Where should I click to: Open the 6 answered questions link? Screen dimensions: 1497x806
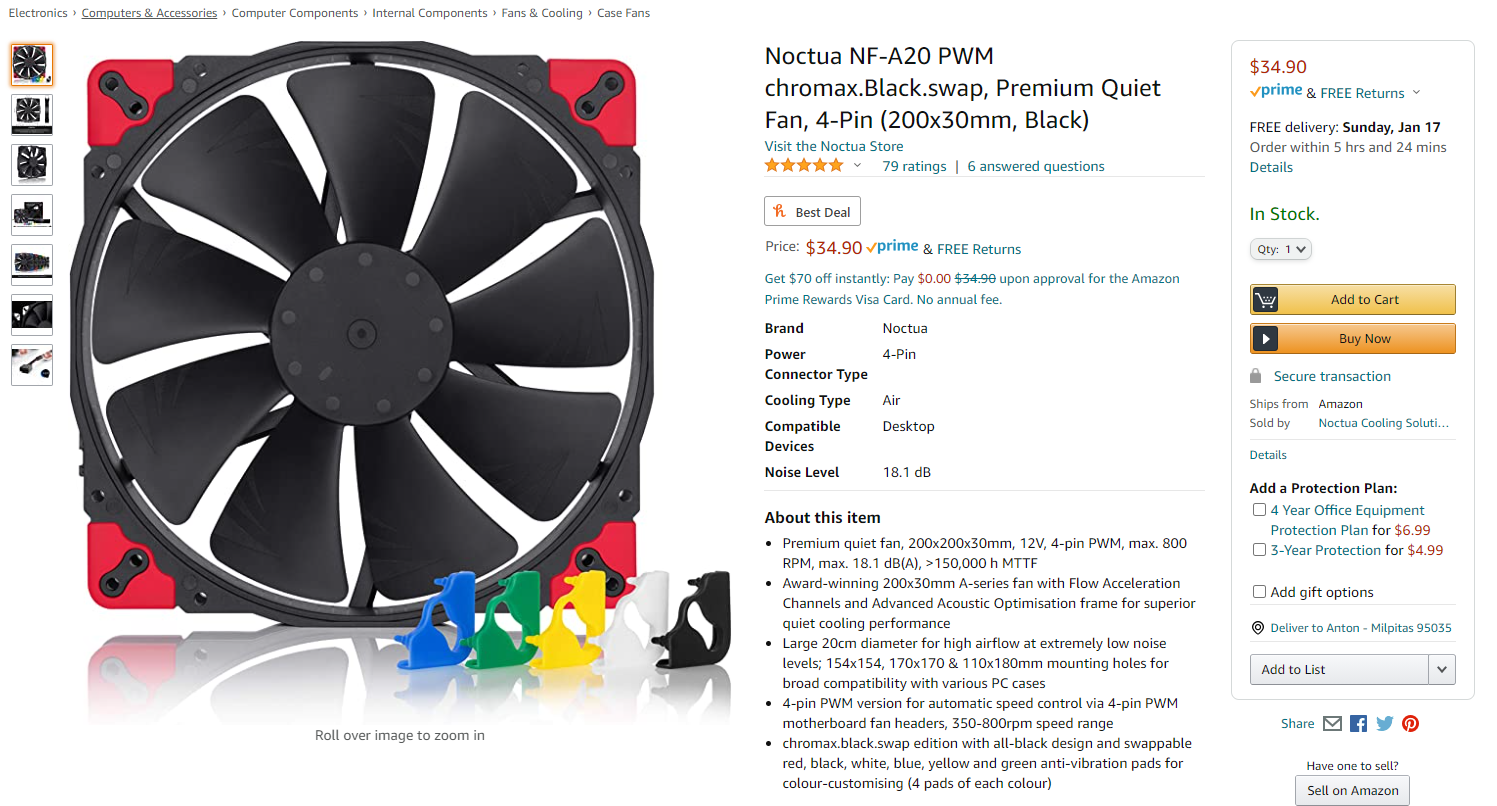pyautogui.click(x=1036, y=166)
